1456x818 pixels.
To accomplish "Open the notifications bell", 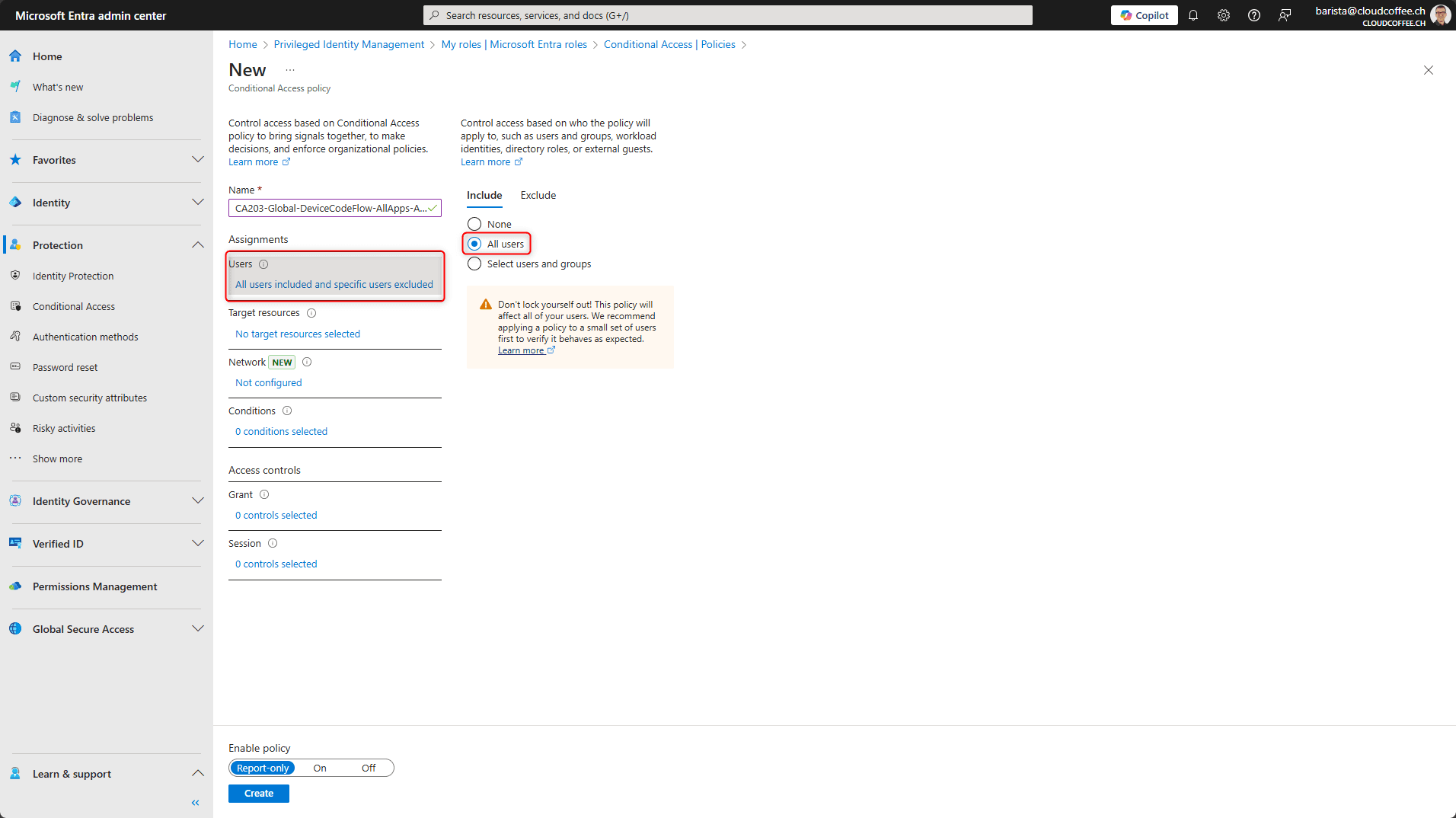I will coord(1193,15).
